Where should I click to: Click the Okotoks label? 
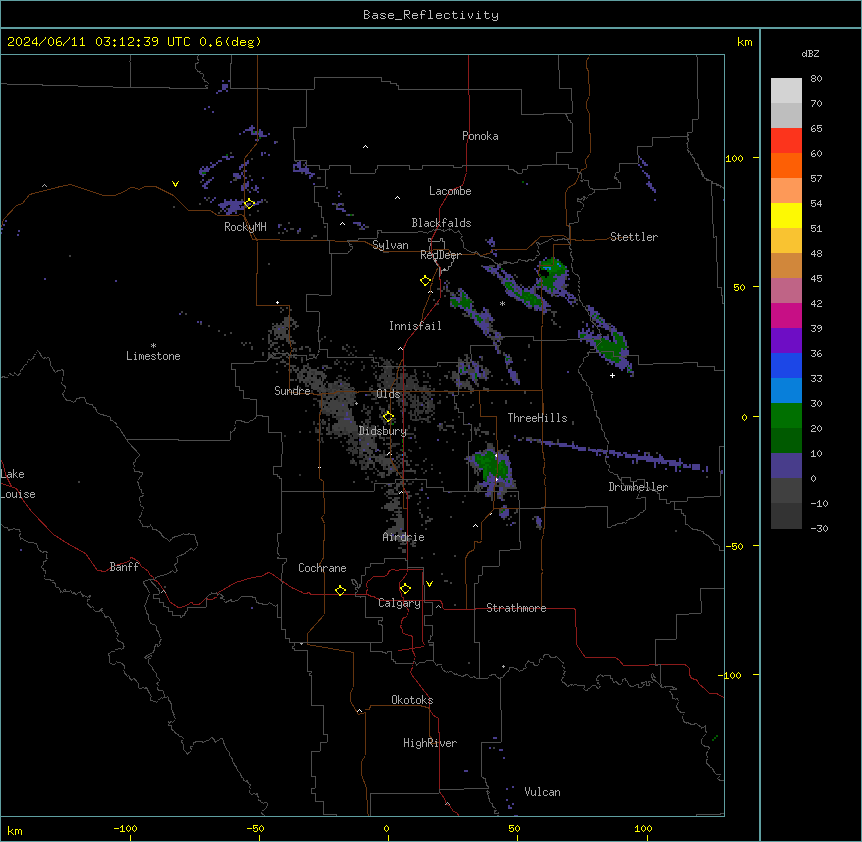(x=412, y=700)
